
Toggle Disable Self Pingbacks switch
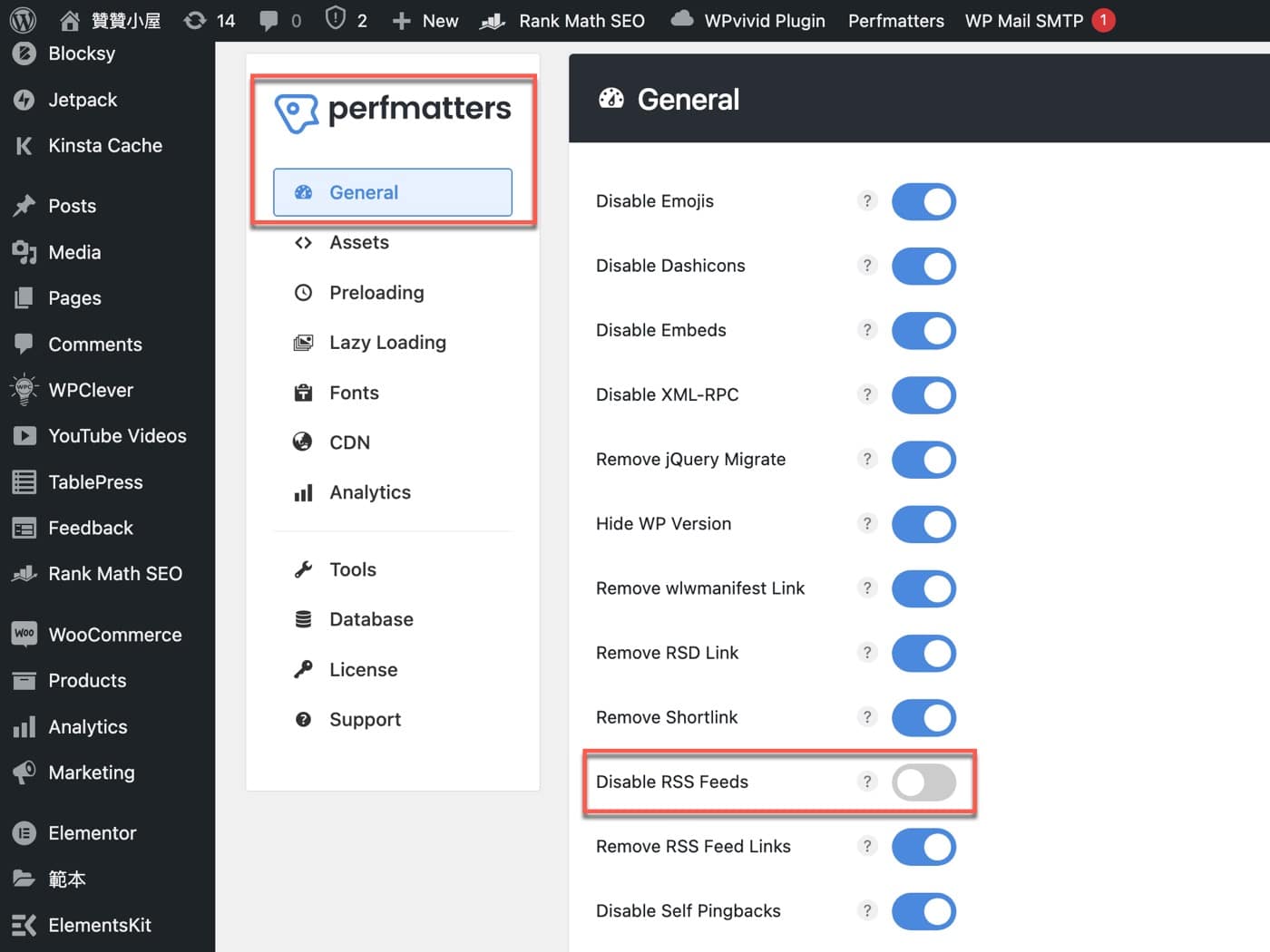(x=923, y=911)
